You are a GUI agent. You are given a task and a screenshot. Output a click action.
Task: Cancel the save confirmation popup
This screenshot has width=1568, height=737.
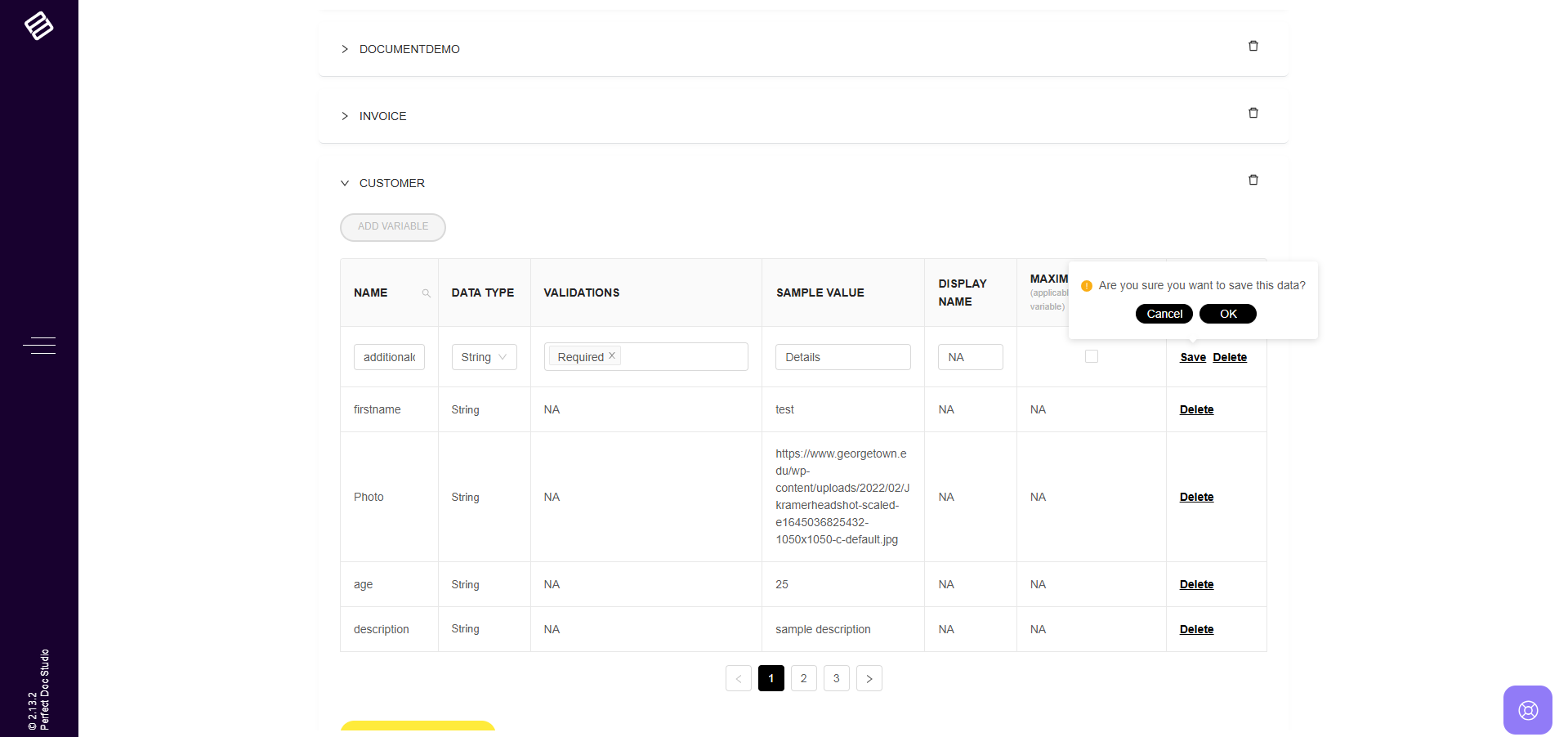point(1164,314)
